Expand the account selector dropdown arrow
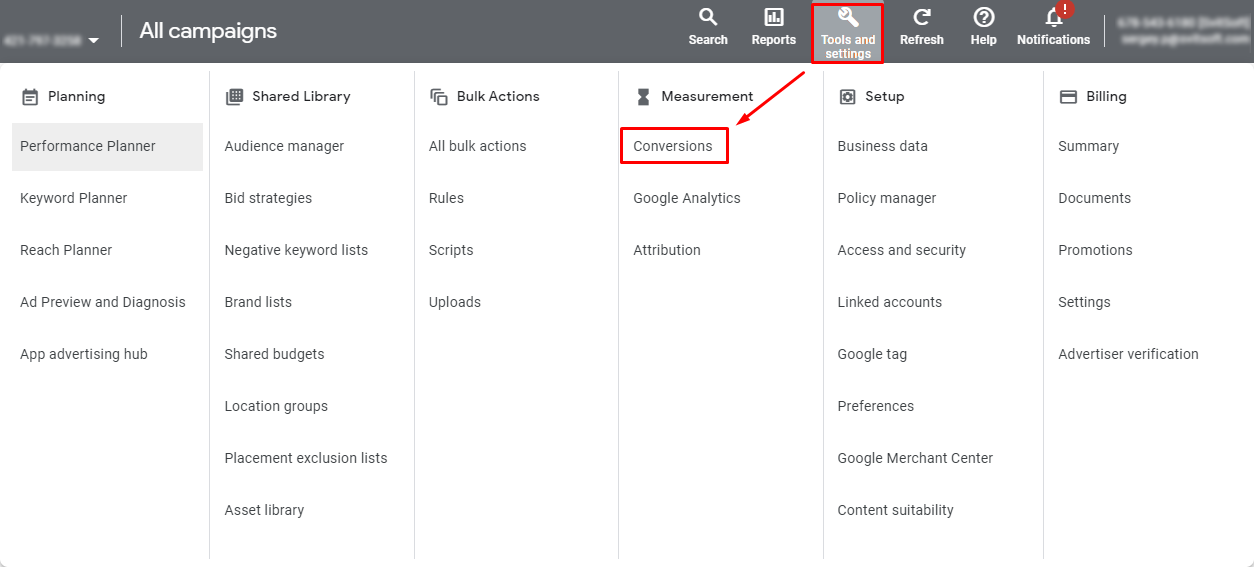This screenshot has width=1254, height=567. click(93, 41)
